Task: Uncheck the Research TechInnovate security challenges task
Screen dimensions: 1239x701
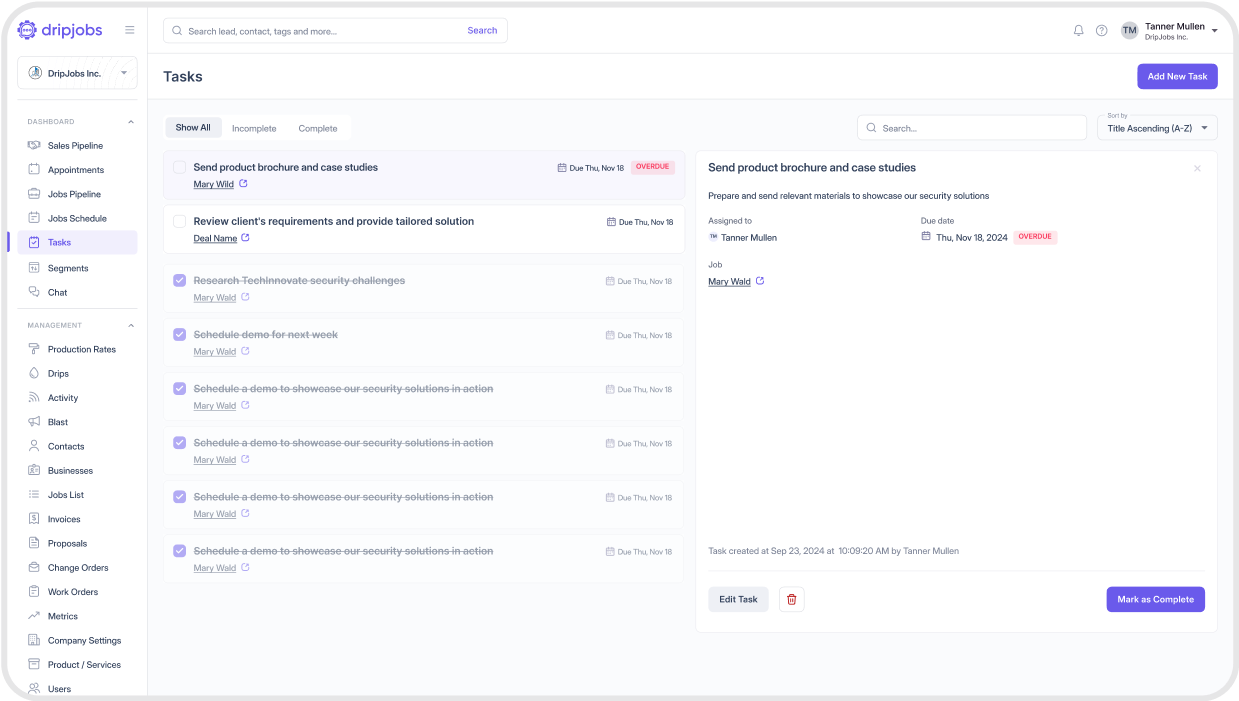Action: click(x=180, y=281)
